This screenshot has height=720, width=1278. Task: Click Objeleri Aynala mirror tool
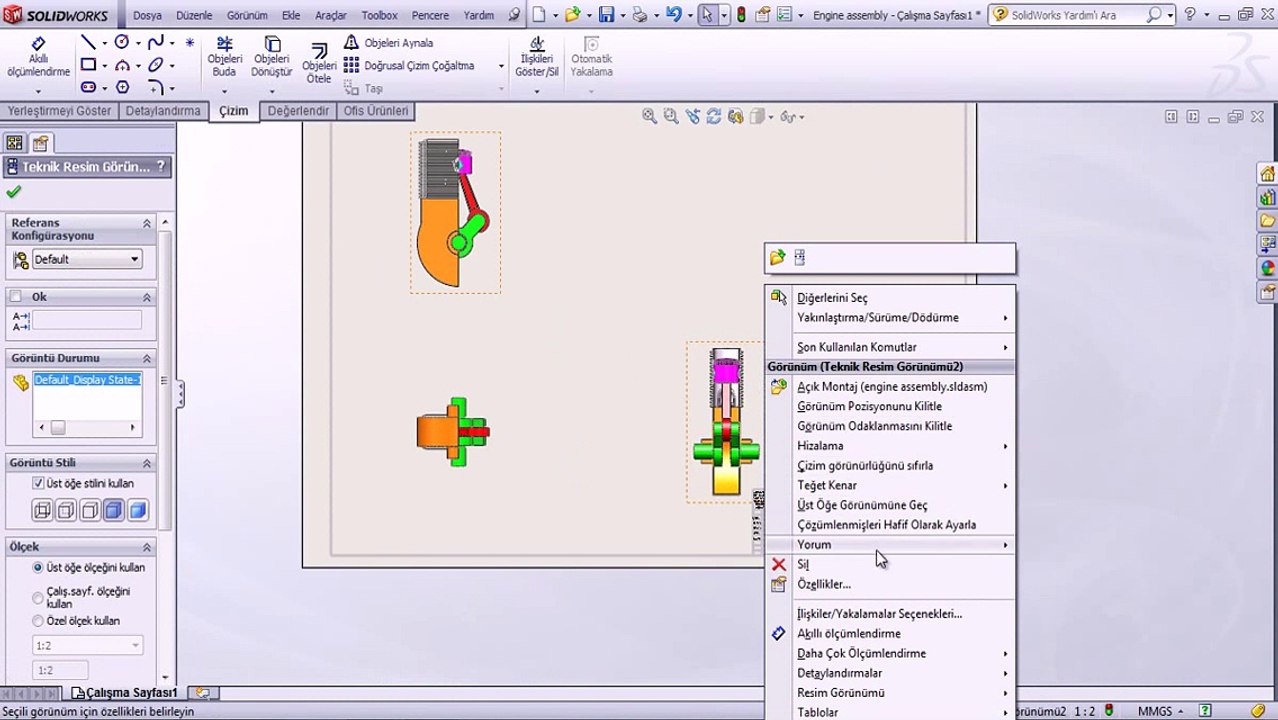389,43
